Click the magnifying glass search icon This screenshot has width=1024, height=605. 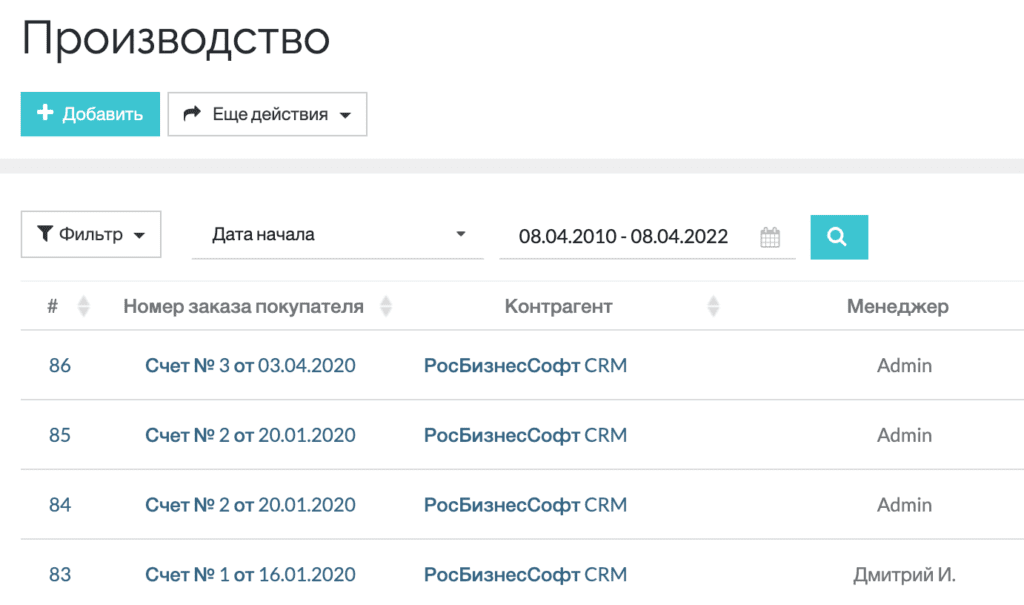point(838,236)
